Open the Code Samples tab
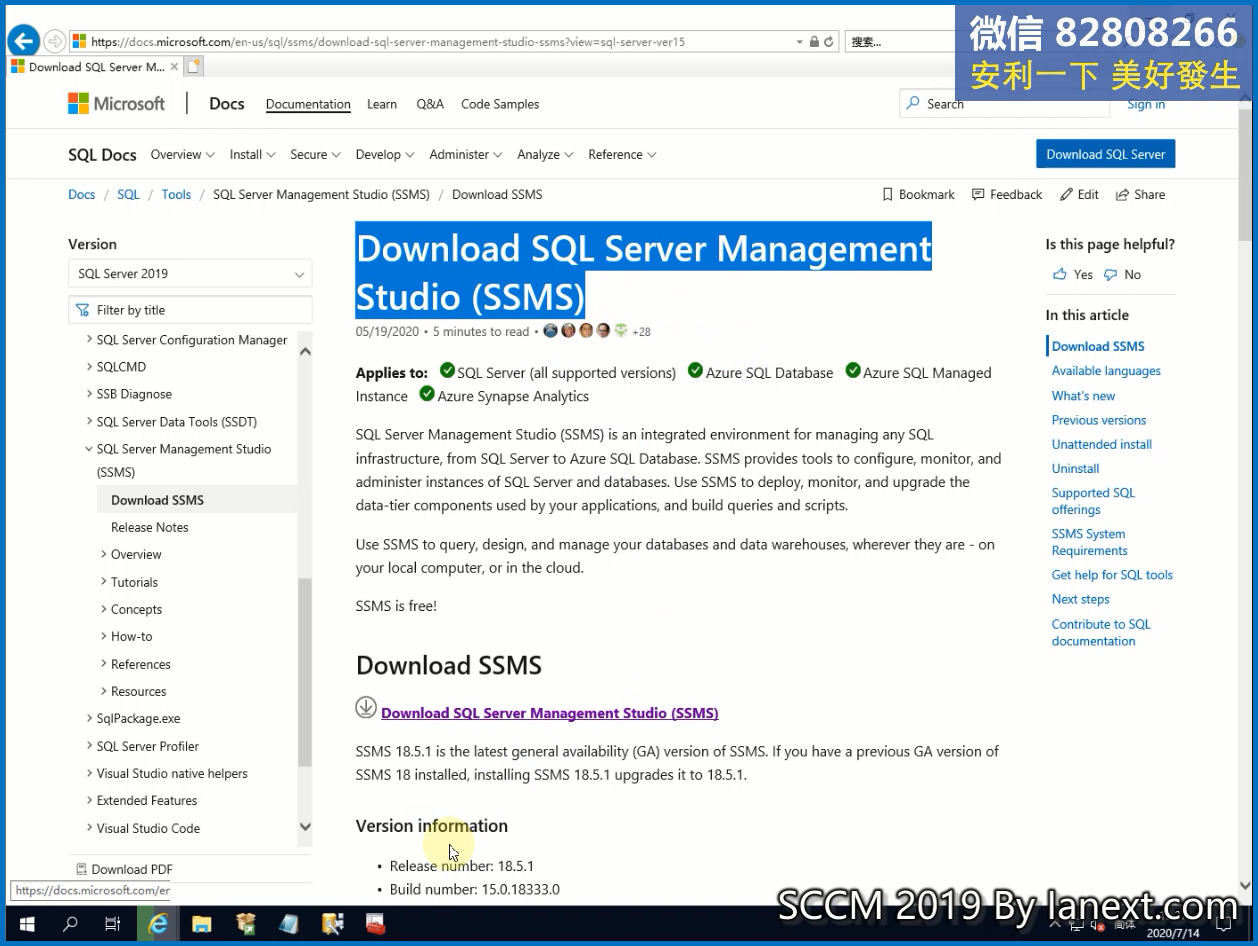The image size is (1258, 946). (x=500, y=104)
